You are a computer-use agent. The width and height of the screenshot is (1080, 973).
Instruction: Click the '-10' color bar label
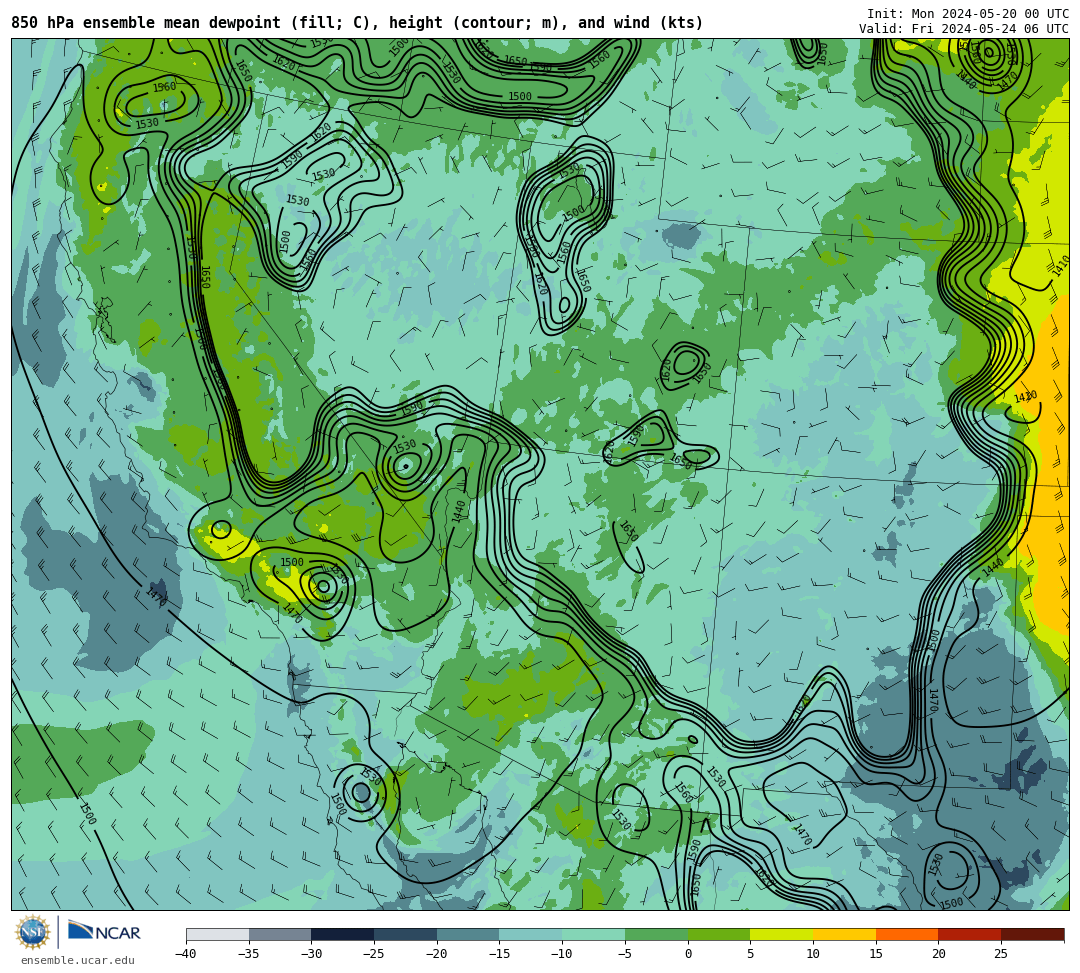tap(561, 954)
